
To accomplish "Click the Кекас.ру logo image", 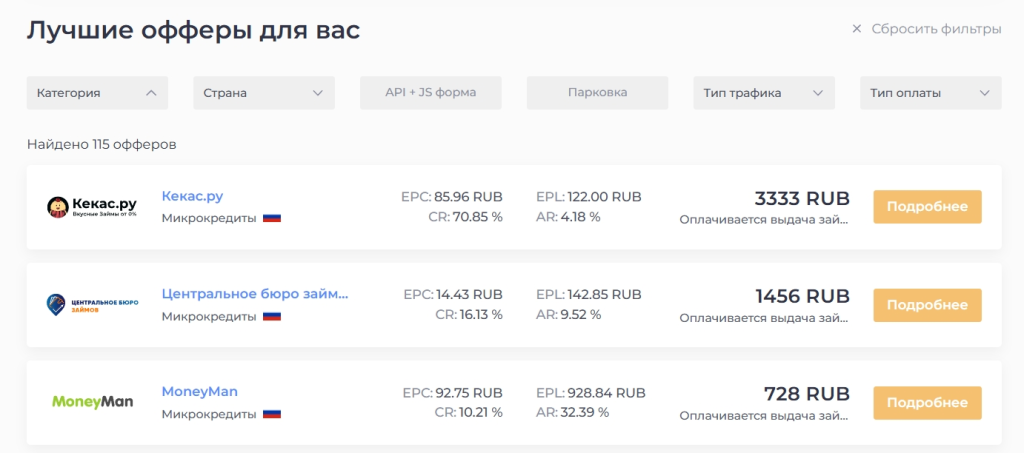I will [x=92, y=207].
